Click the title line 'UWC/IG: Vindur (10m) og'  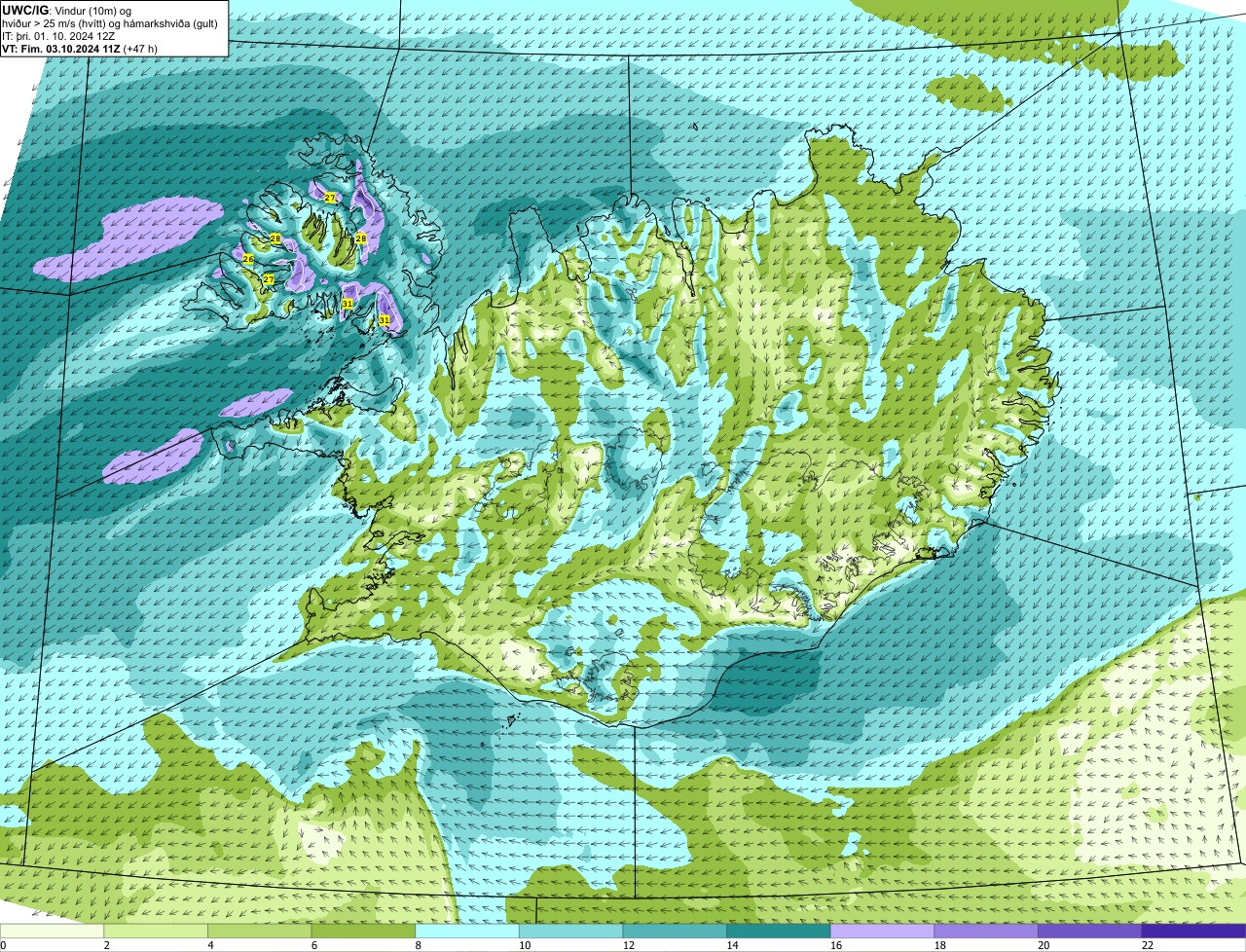pos(67,10)
